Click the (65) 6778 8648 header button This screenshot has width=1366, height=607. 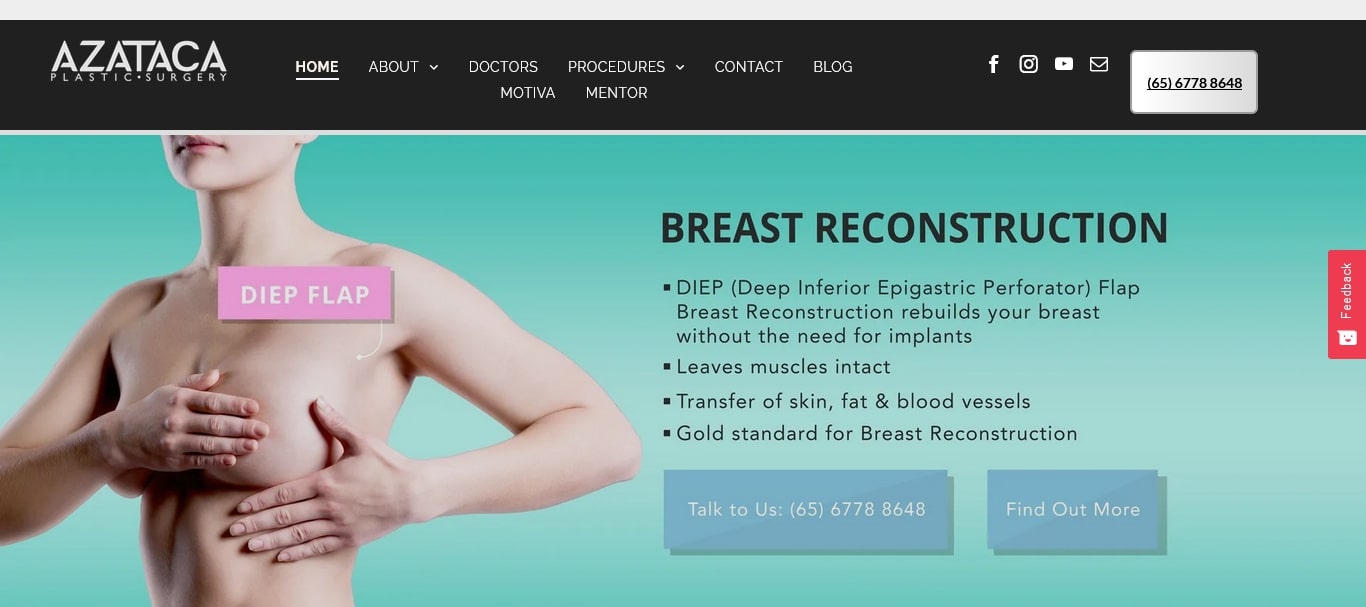click(1194, 82)
